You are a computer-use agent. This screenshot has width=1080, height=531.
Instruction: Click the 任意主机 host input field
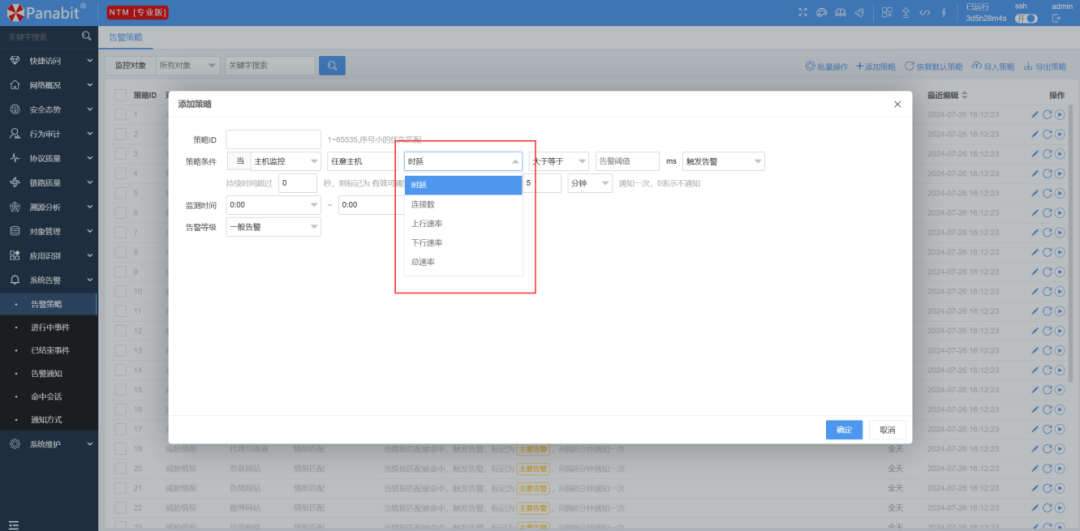click(362, 161)
